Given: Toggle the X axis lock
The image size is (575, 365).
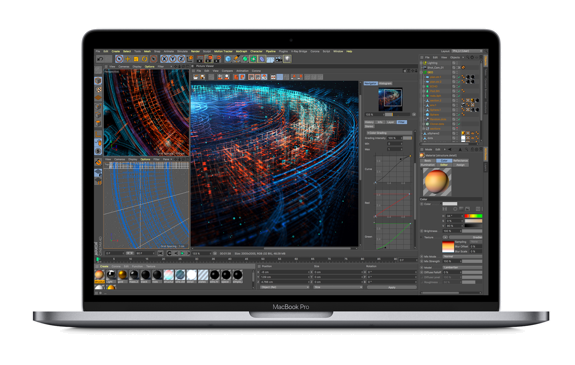Looking at the screenshot, I should click(164, 59).
